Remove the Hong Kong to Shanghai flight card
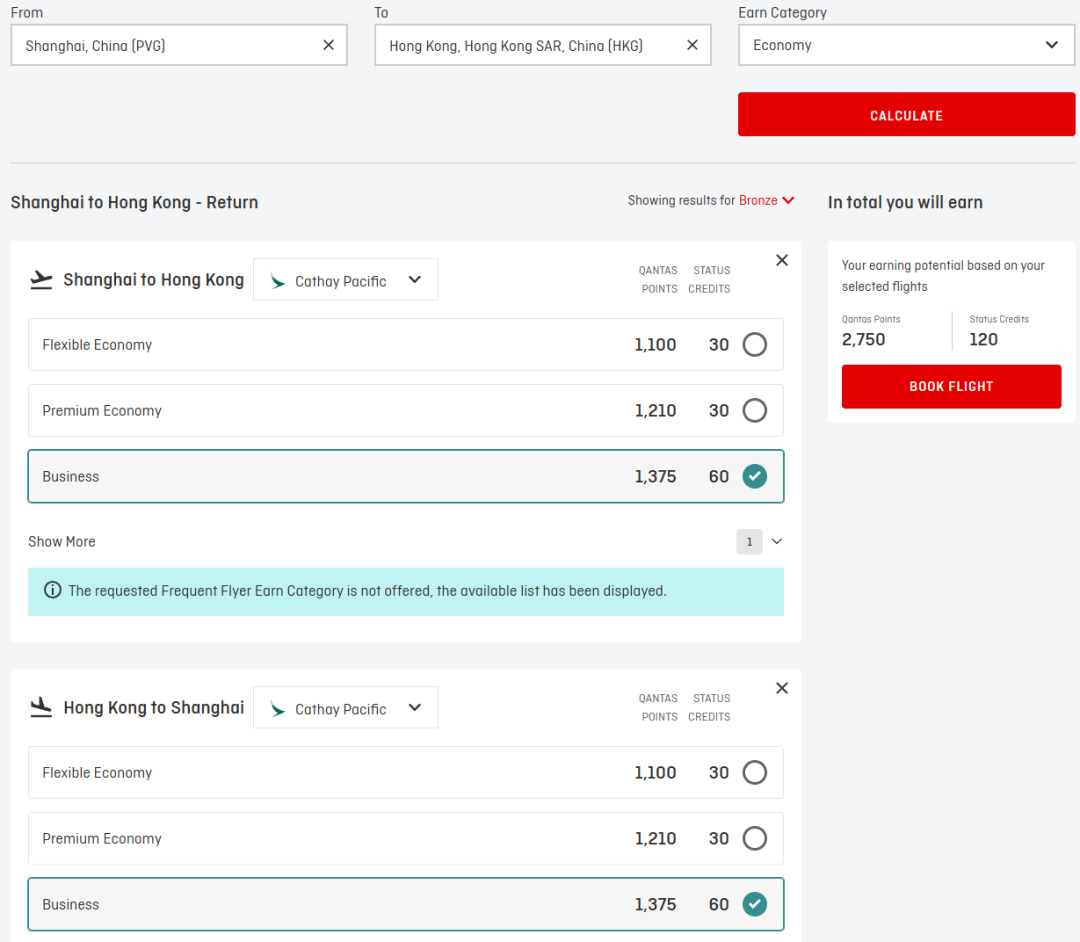The width and height of the screenshot is (1080, 942). point(782,688)
